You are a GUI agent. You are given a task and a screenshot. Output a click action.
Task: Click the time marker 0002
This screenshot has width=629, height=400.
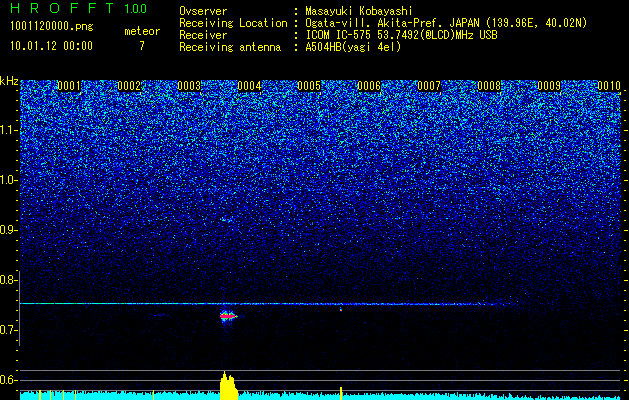129,86
